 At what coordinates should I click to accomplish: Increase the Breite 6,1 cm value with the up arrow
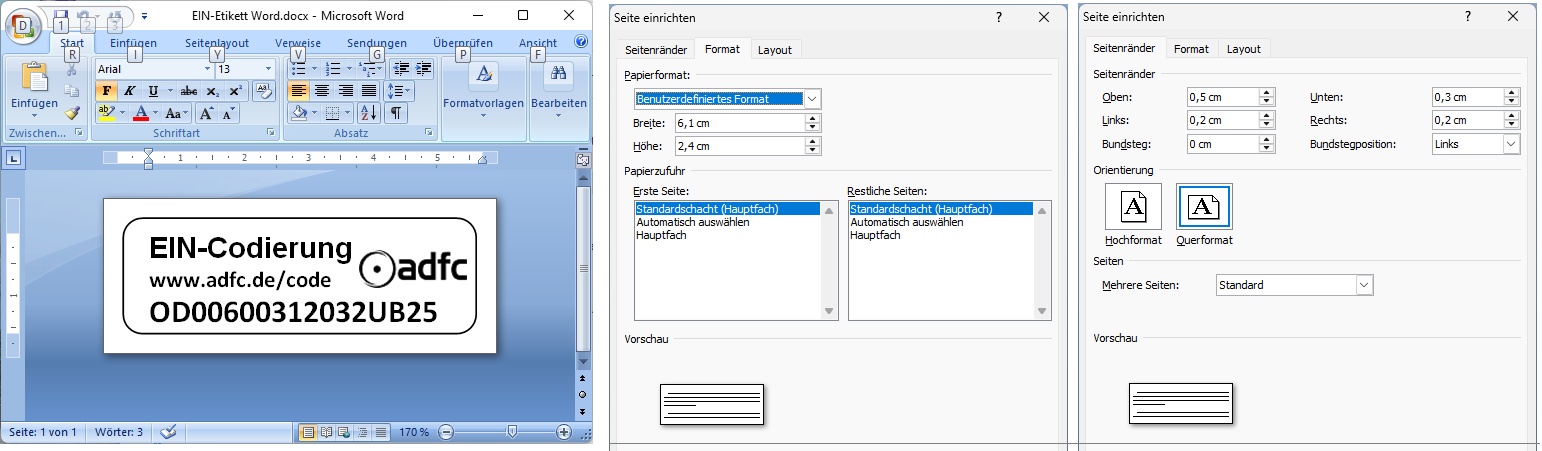[813, 118]
